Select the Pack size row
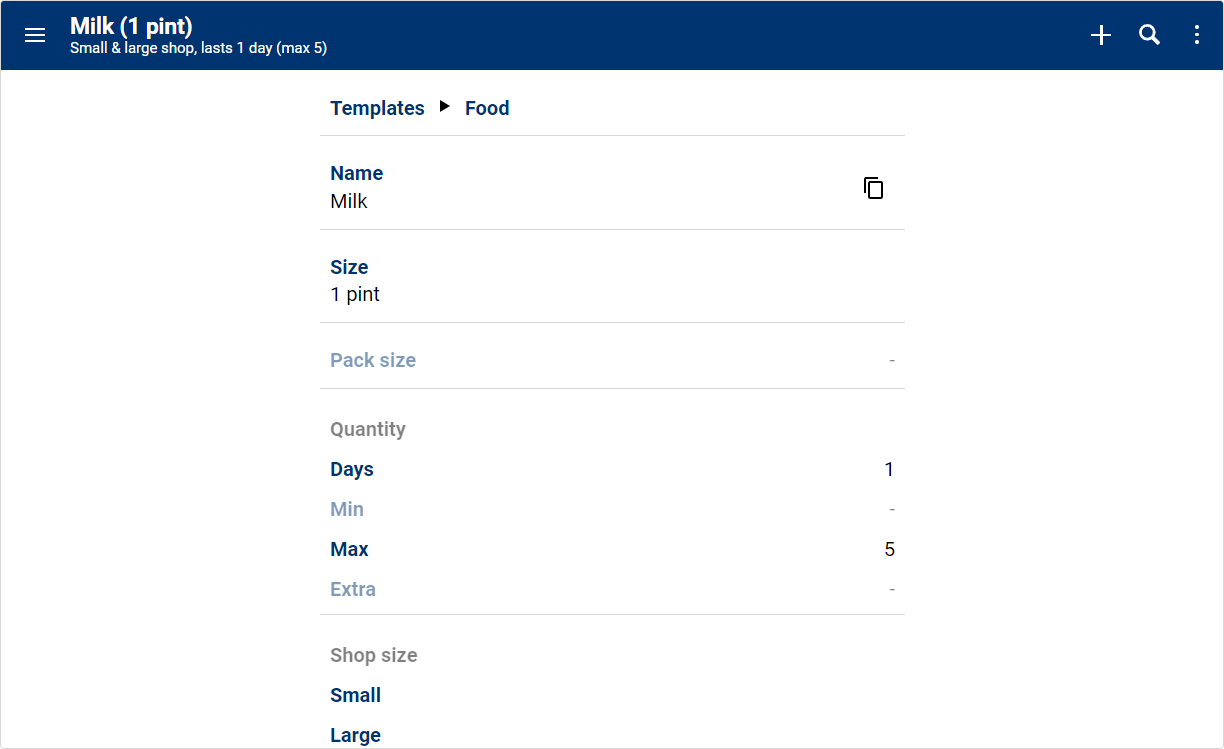 [611, 360]
